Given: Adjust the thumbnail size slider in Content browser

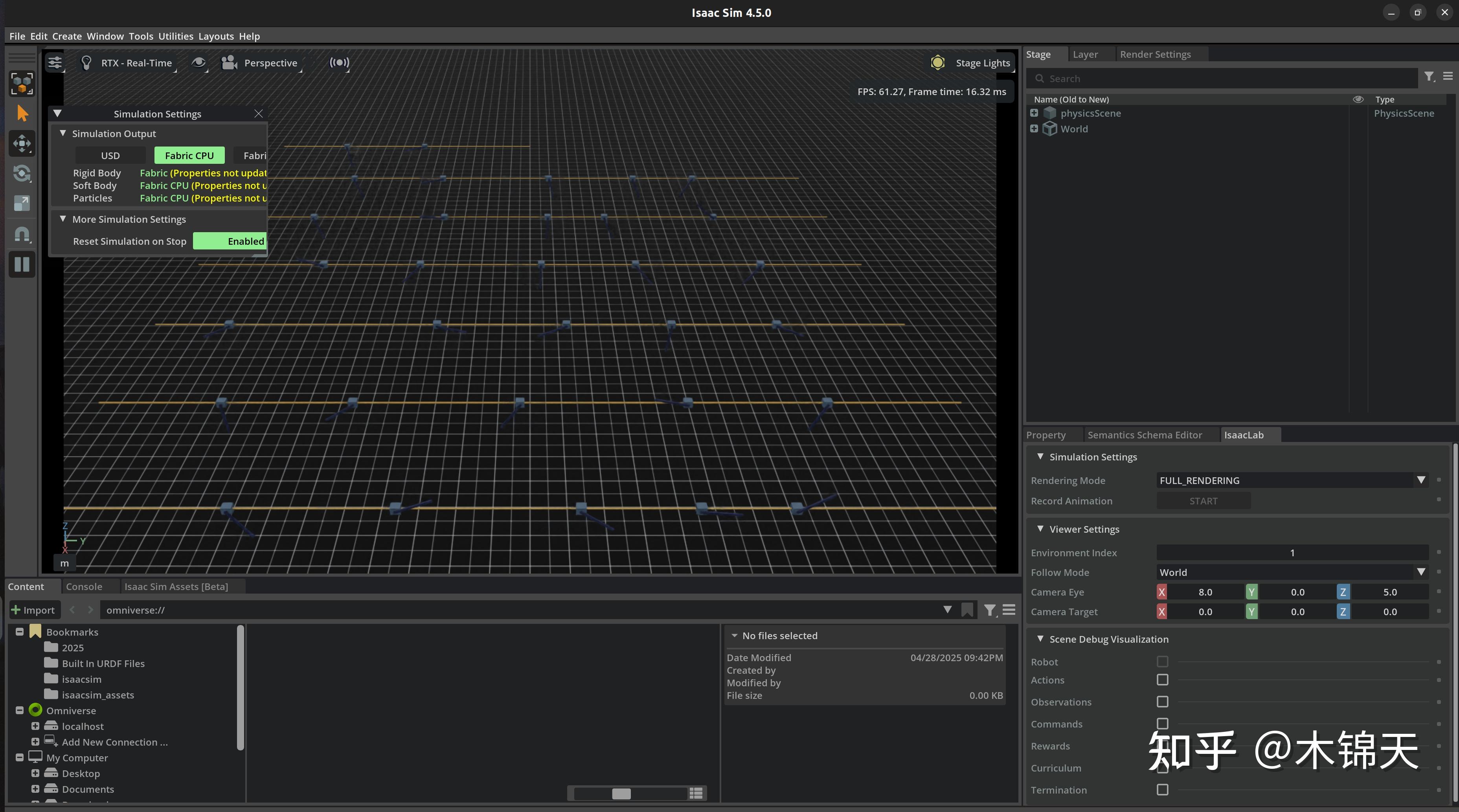Looking at the screenshot, I should coord(622,793).
